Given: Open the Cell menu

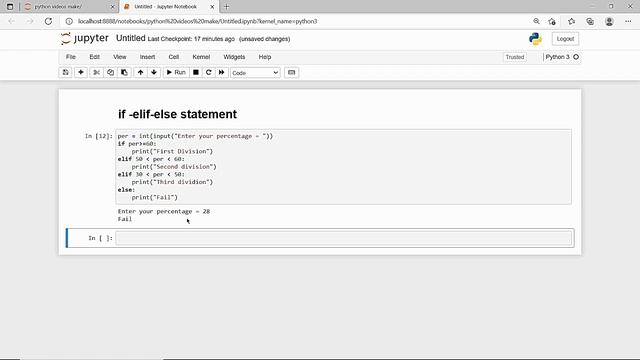Looking at the screenshot, I should tap(173, 57).
